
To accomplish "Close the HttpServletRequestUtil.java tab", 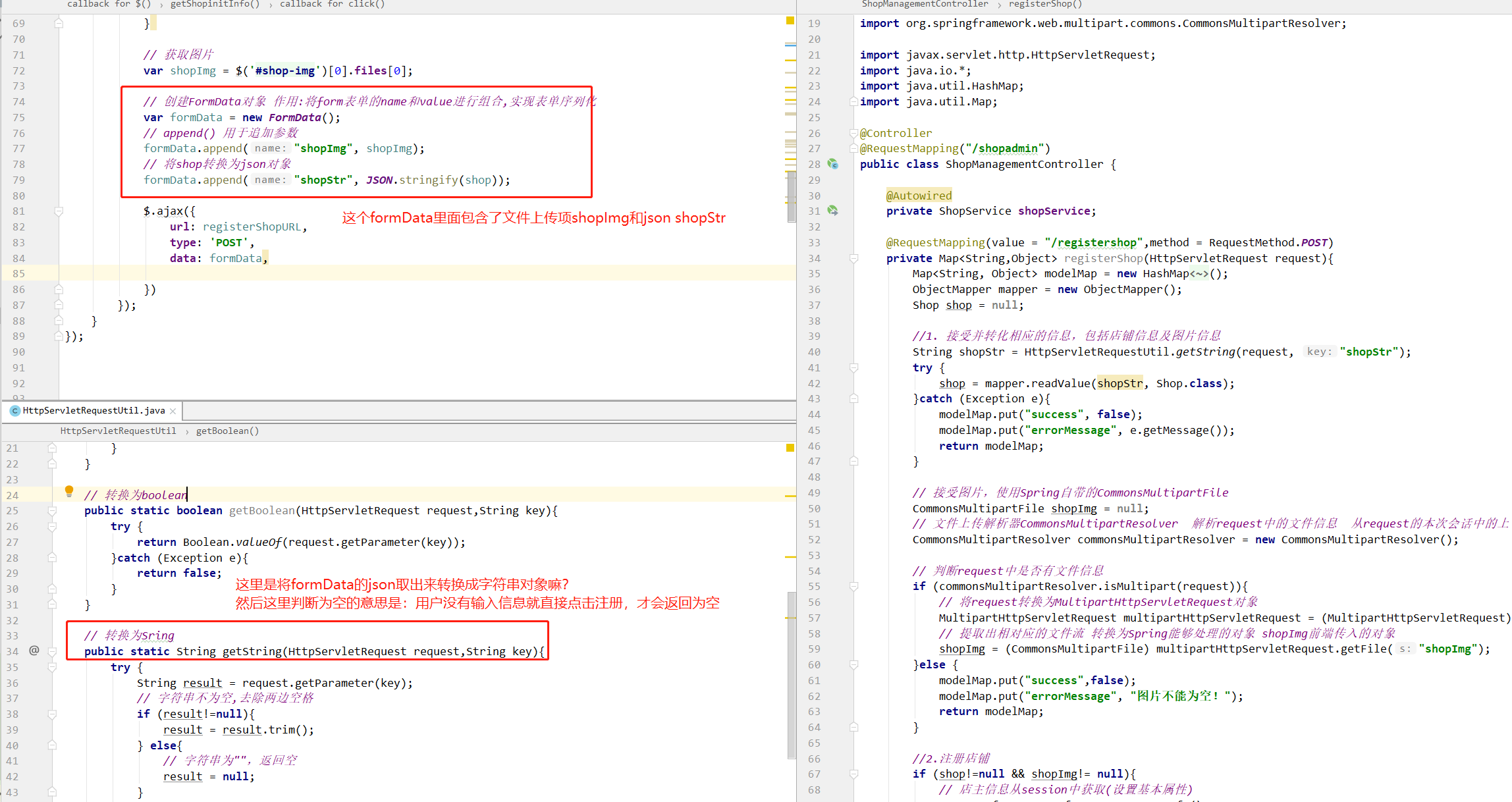I will [173, 411].
